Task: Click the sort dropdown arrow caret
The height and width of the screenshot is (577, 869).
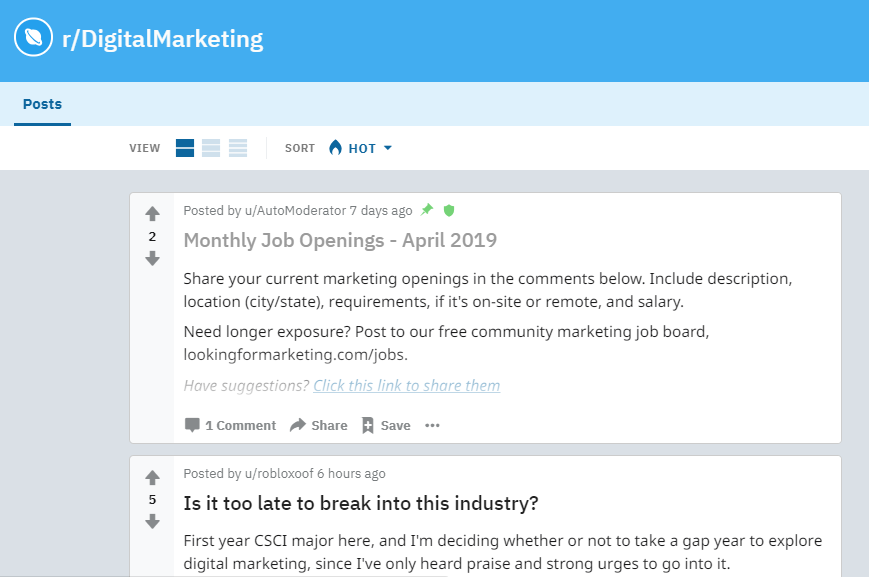Action: [388, 148]
